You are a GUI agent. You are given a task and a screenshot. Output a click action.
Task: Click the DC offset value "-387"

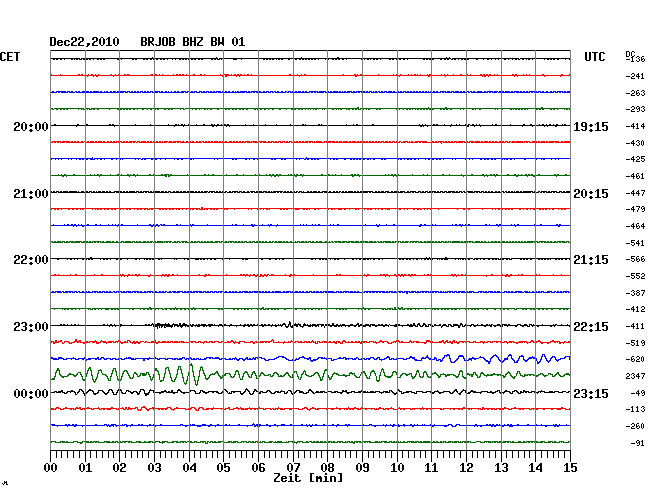pos(635,293)
